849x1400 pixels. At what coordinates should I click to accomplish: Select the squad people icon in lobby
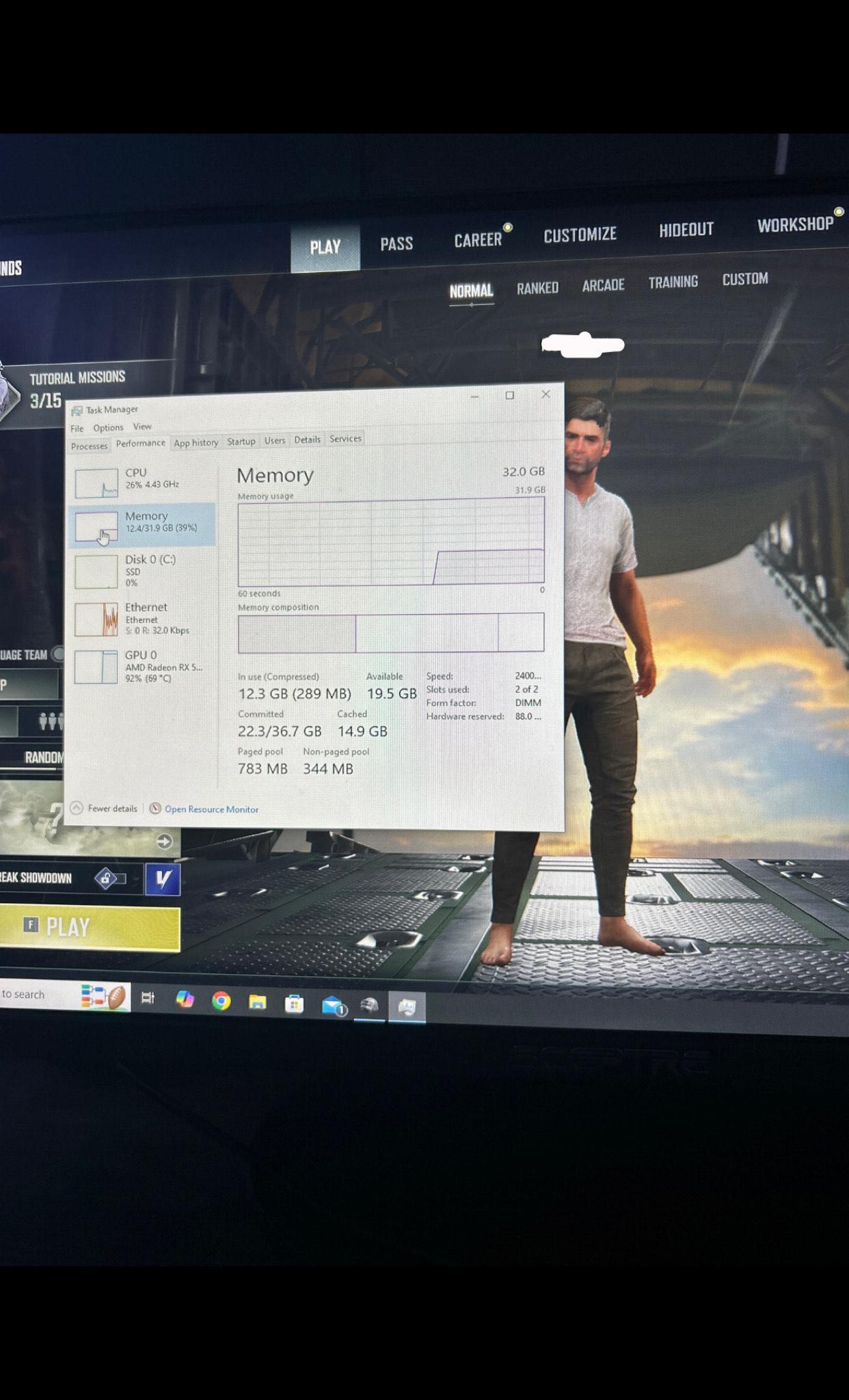(51, 721)
